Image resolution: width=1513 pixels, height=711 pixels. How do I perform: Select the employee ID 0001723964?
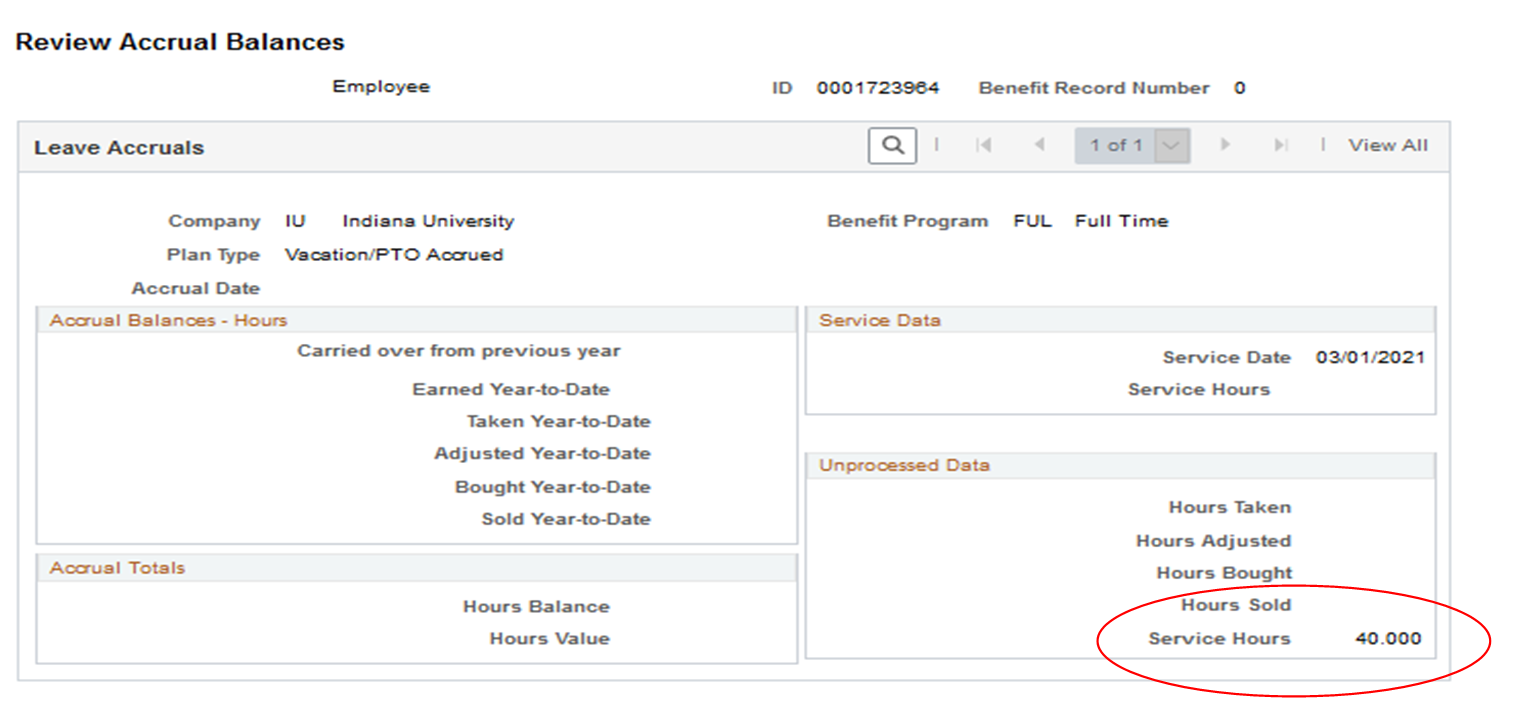[x=878, y=88]
